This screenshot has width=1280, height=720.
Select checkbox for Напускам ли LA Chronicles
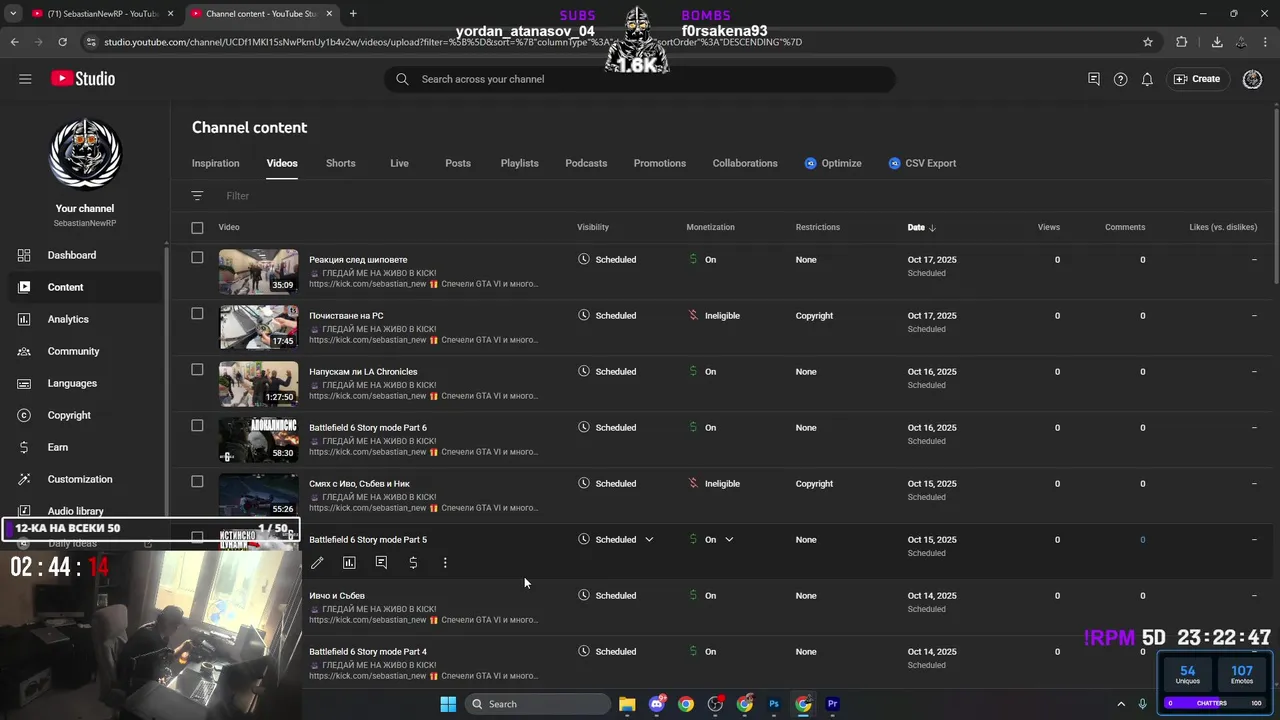click(197, 370)
